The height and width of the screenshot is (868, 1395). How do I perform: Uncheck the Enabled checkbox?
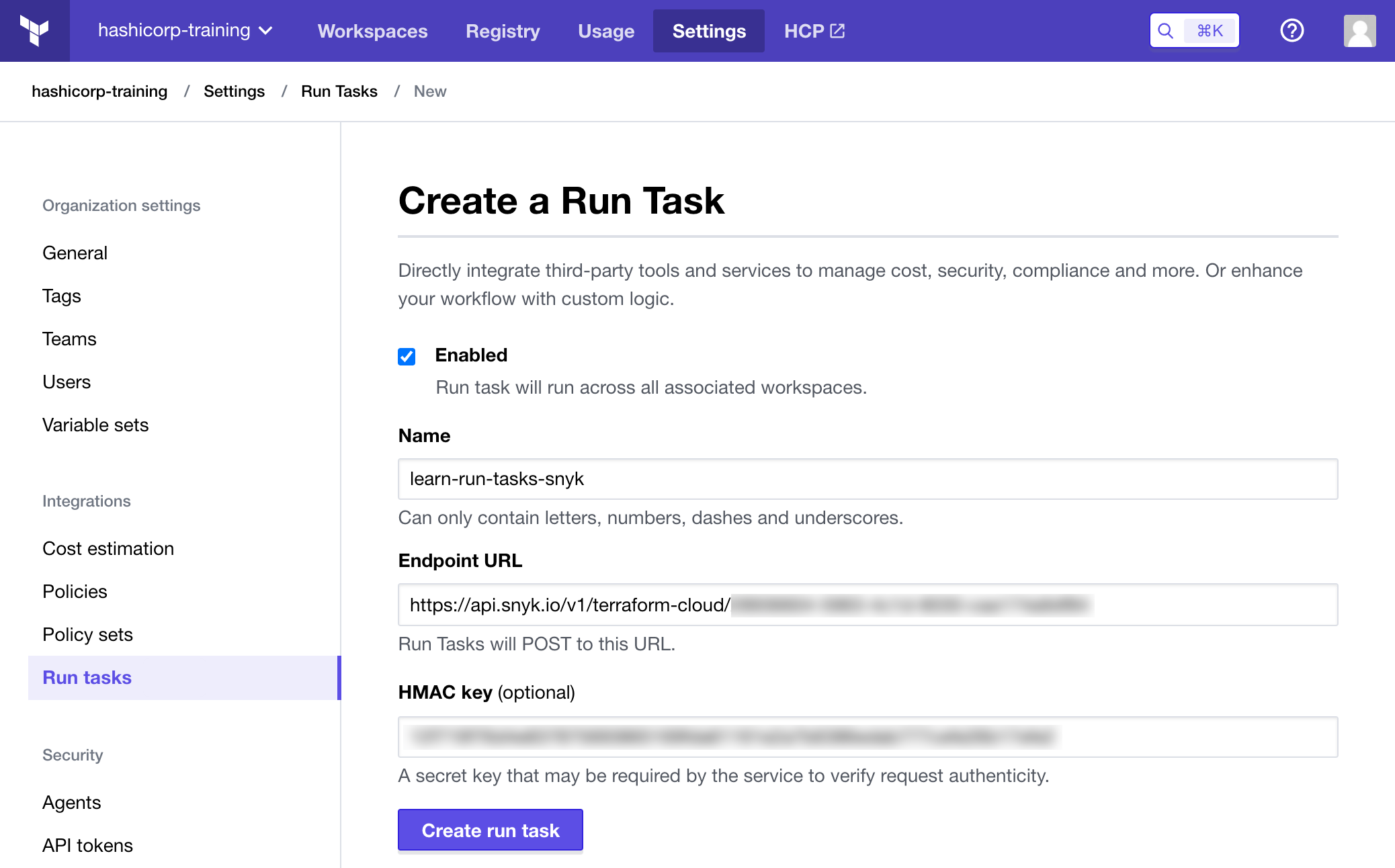tap(407, 356)
